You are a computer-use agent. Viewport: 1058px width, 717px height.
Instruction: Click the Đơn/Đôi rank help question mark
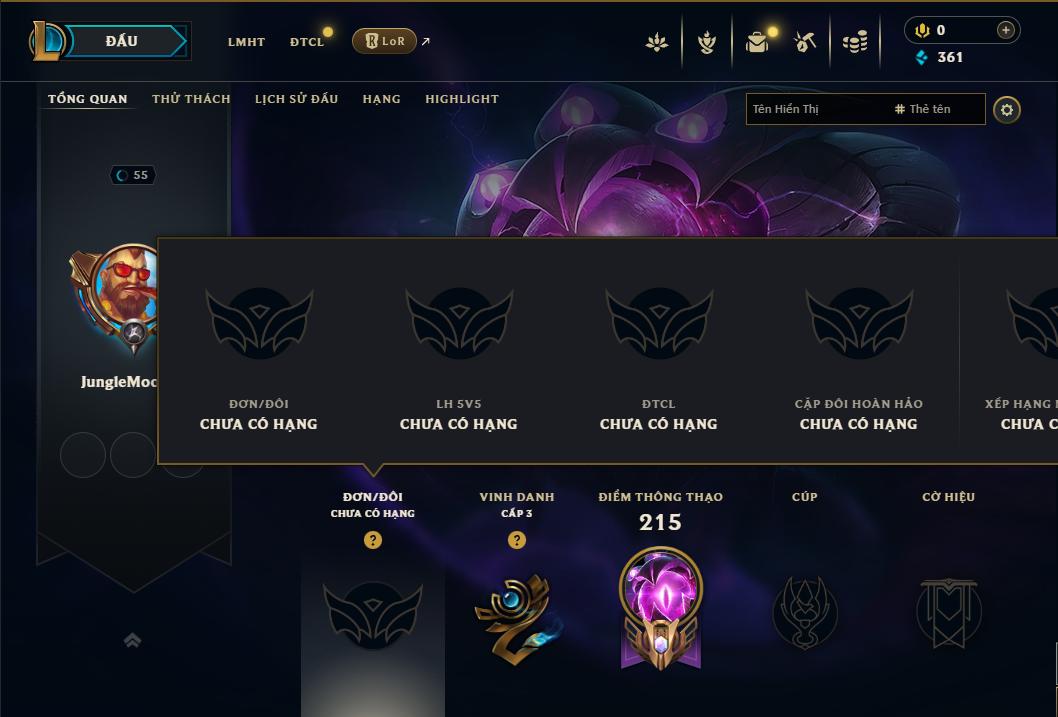(x=372, y=540)
